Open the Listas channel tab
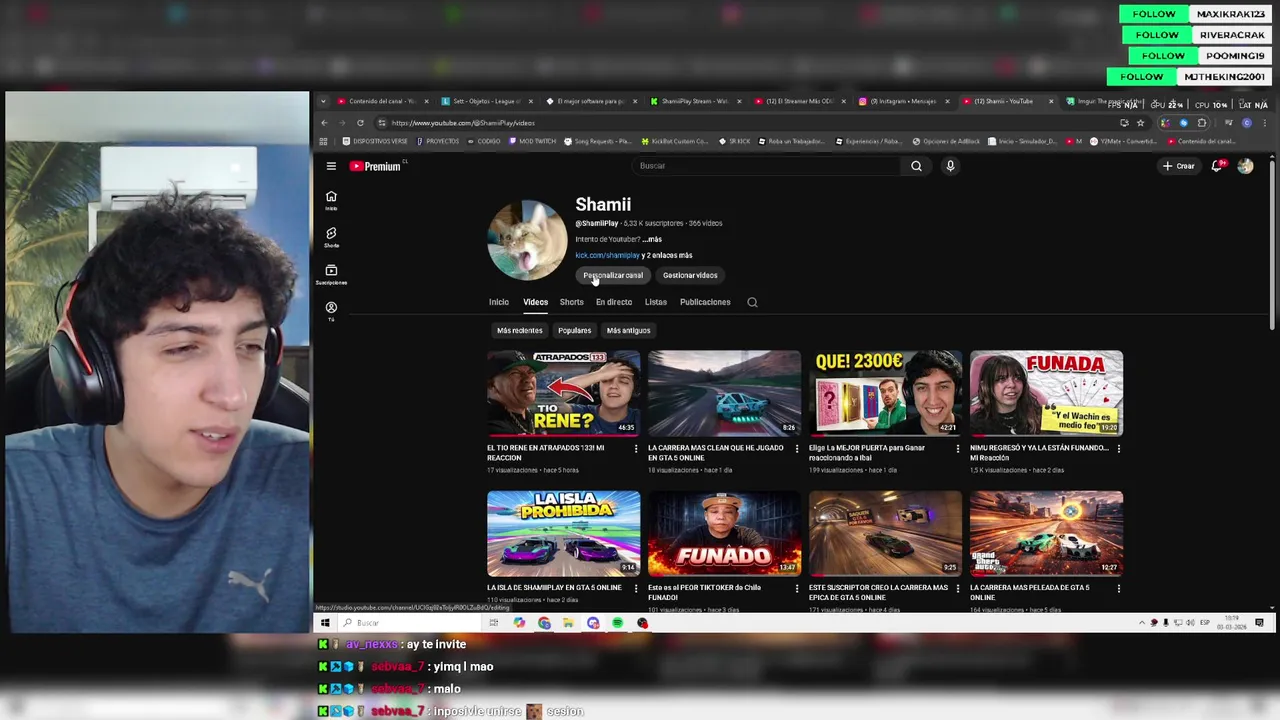Viewport: 1280px width, 720px height. (x=656, y=302)
